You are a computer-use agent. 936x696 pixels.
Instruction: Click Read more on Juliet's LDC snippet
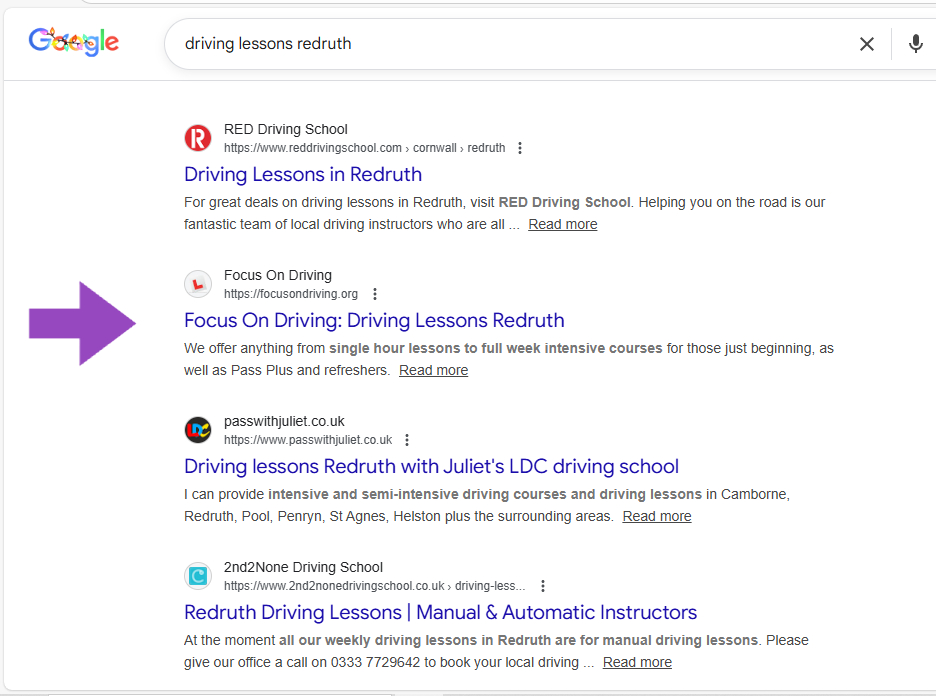(656, 516)
